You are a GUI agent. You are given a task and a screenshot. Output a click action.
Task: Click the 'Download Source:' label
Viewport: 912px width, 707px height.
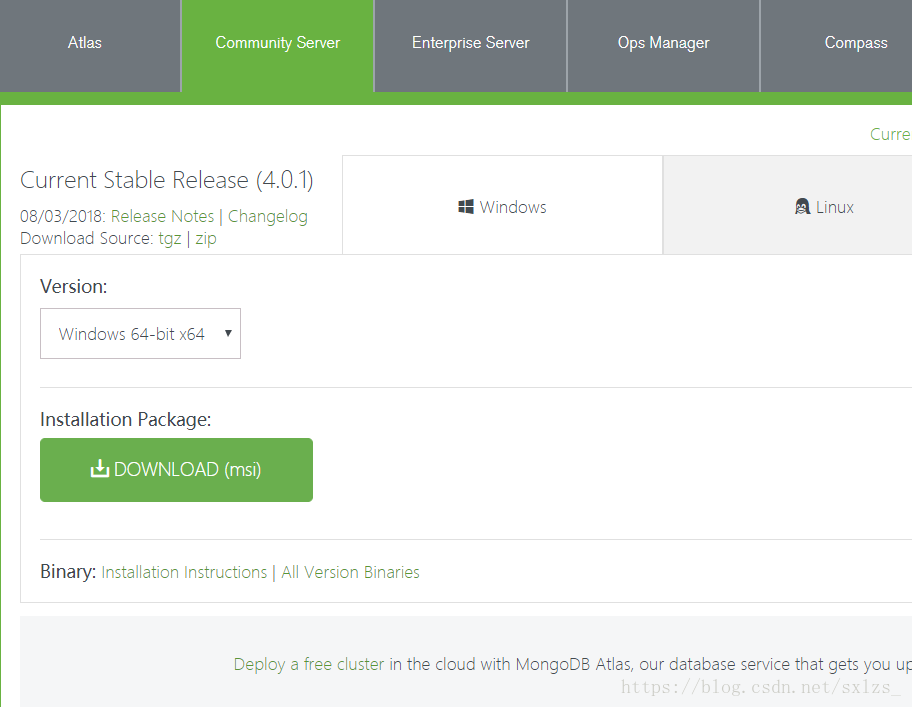[x=87, y=238]
